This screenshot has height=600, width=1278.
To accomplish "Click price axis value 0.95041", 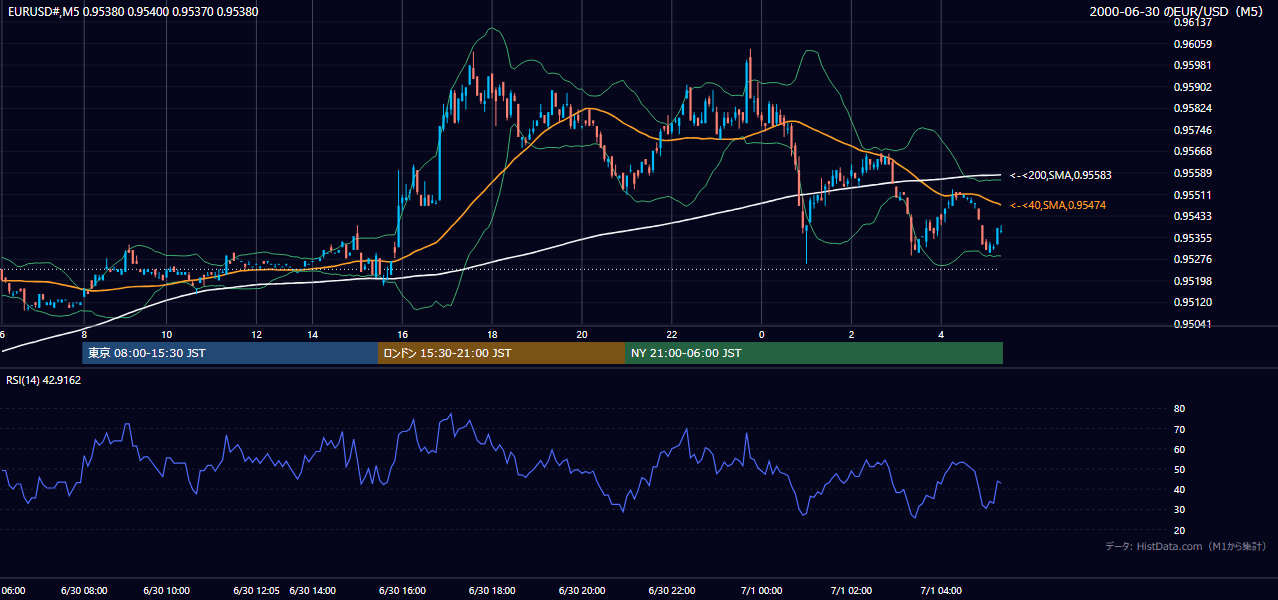I will pos(1192,324).
